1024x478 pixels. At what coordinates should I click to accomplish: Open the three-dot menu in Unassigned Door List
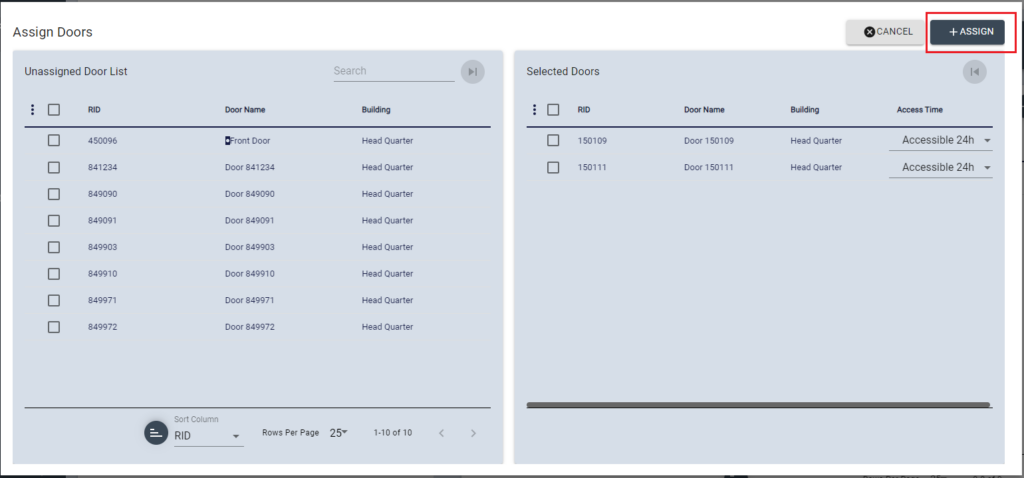pos(33,110)
